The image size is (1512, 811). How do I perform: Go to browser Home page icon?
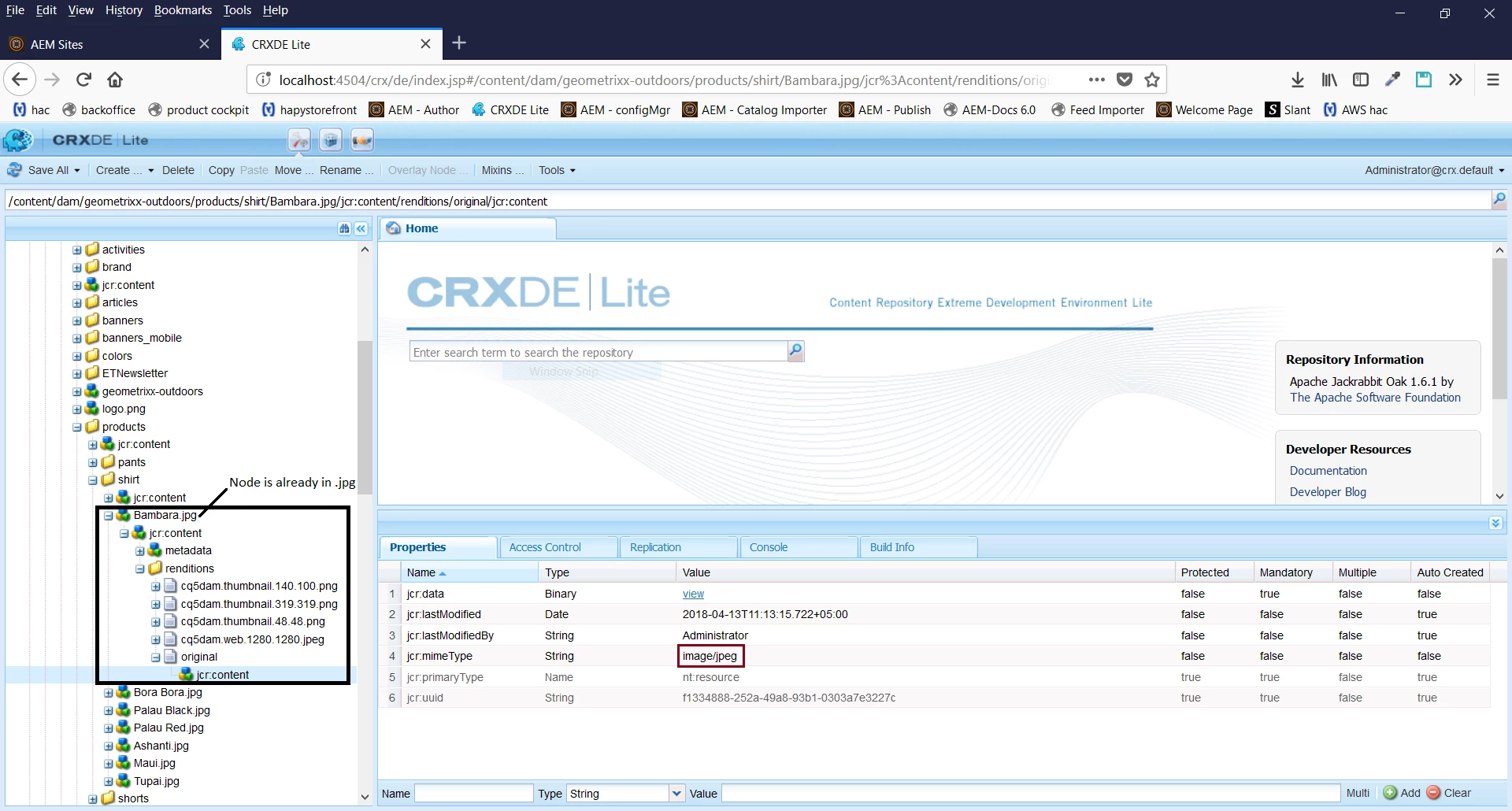(115, 80)
